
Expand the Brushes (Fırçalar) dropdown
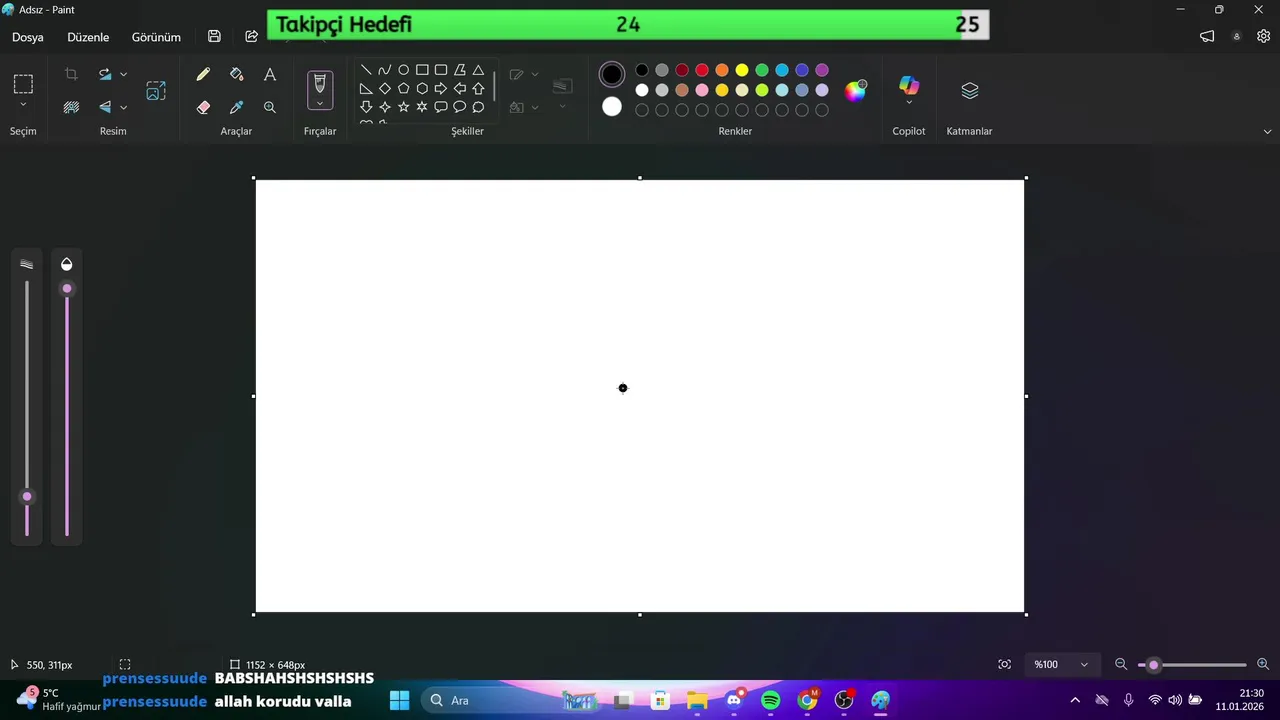[x=320, y=104]
